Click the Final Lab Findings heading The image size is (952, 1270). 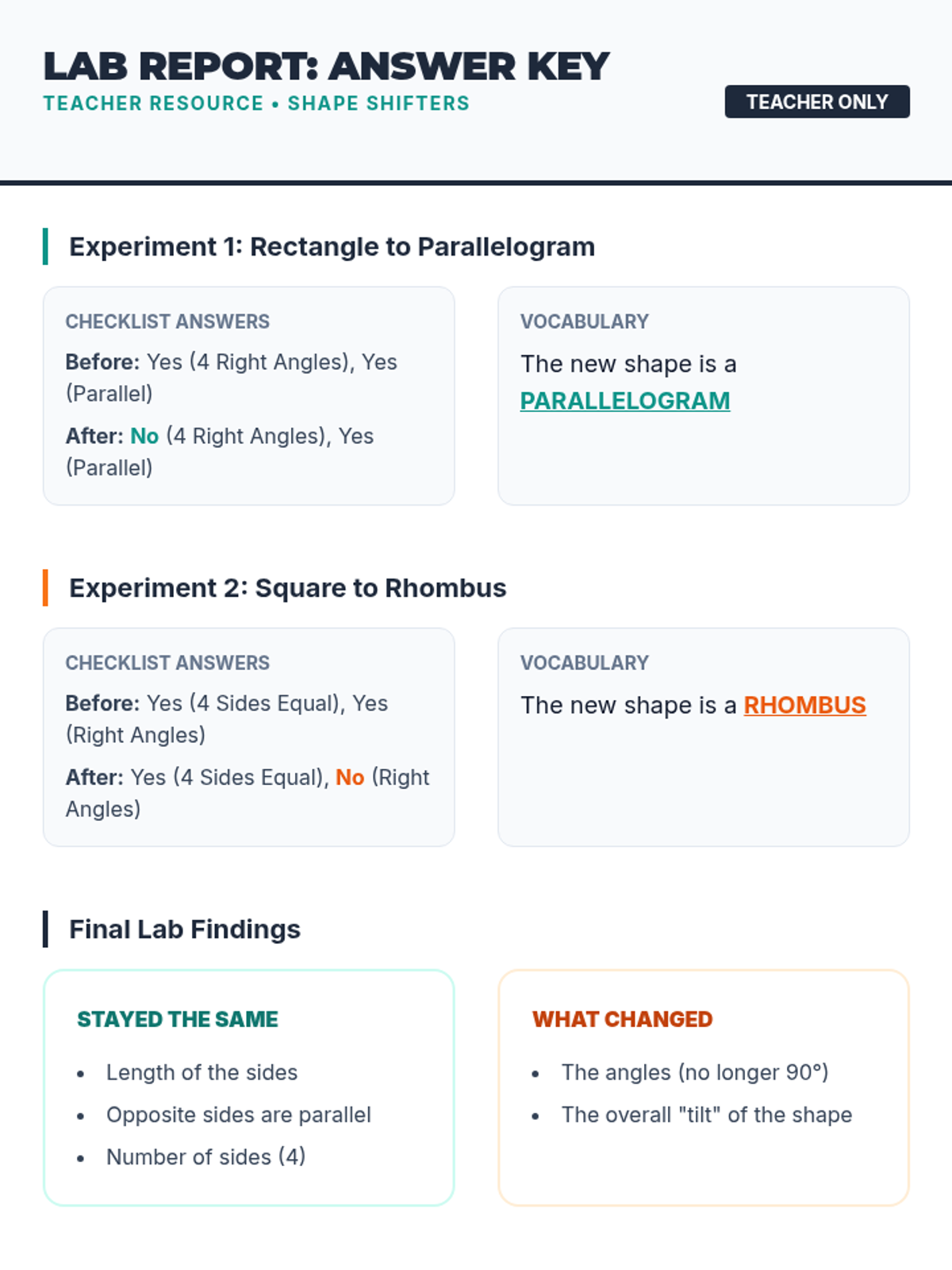point(185,929)
